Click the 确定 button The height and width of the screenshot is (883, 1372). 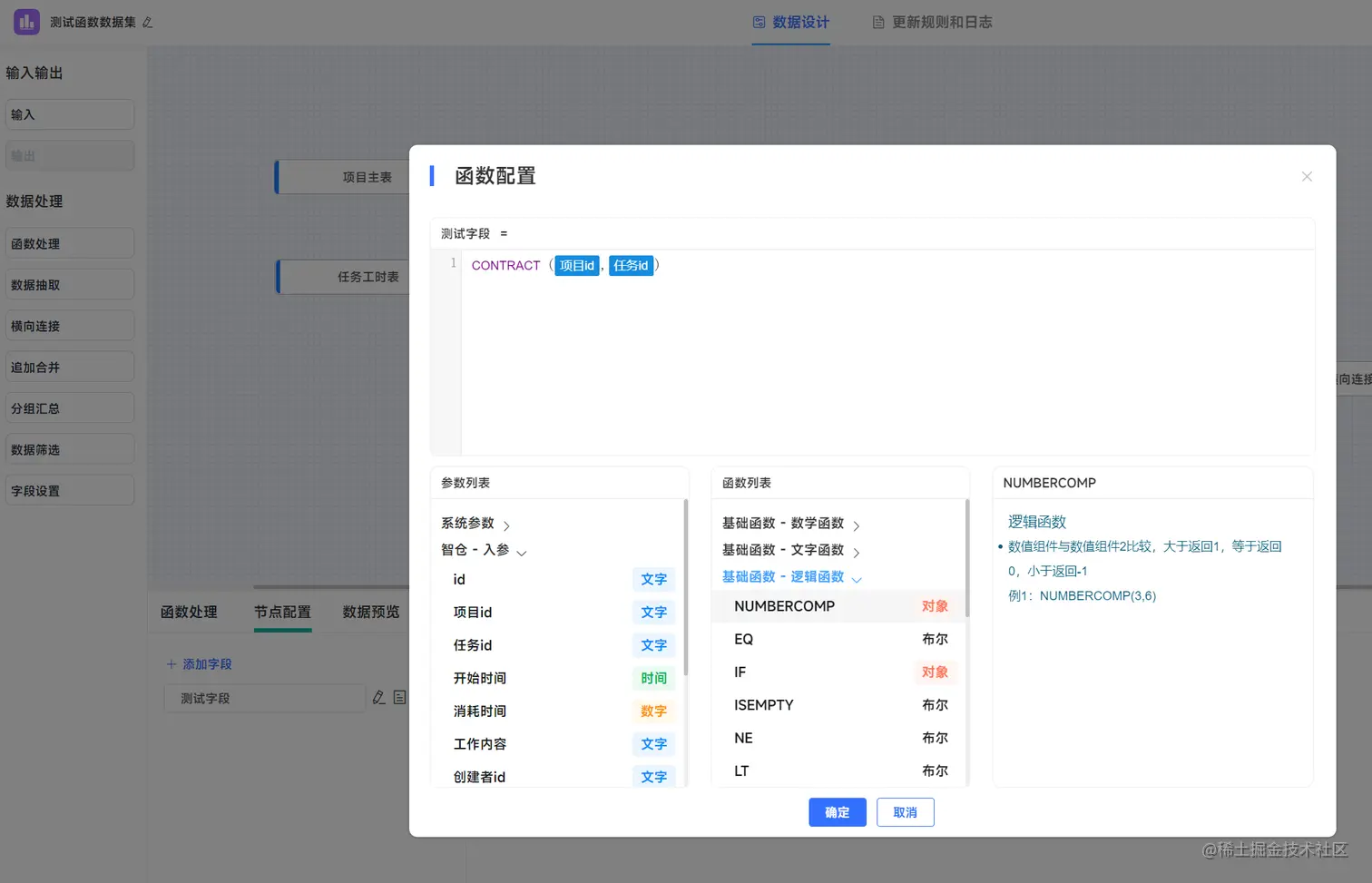[837, 812]
